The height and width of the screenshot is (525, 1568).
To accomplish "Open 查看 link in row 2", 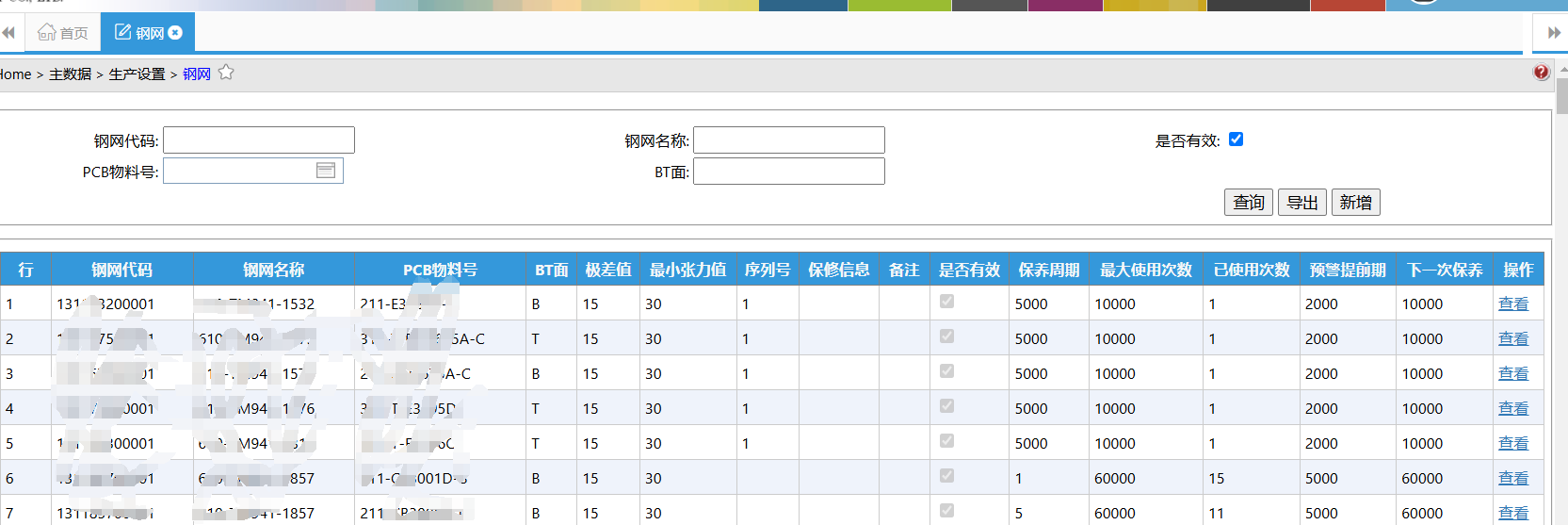I will (1513, 338).
